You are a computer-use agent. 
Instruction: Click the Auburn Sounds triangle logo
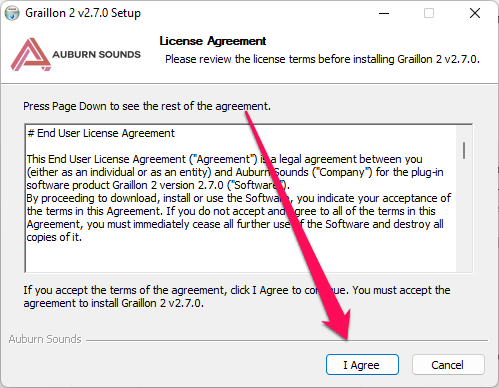click(31, 54)
